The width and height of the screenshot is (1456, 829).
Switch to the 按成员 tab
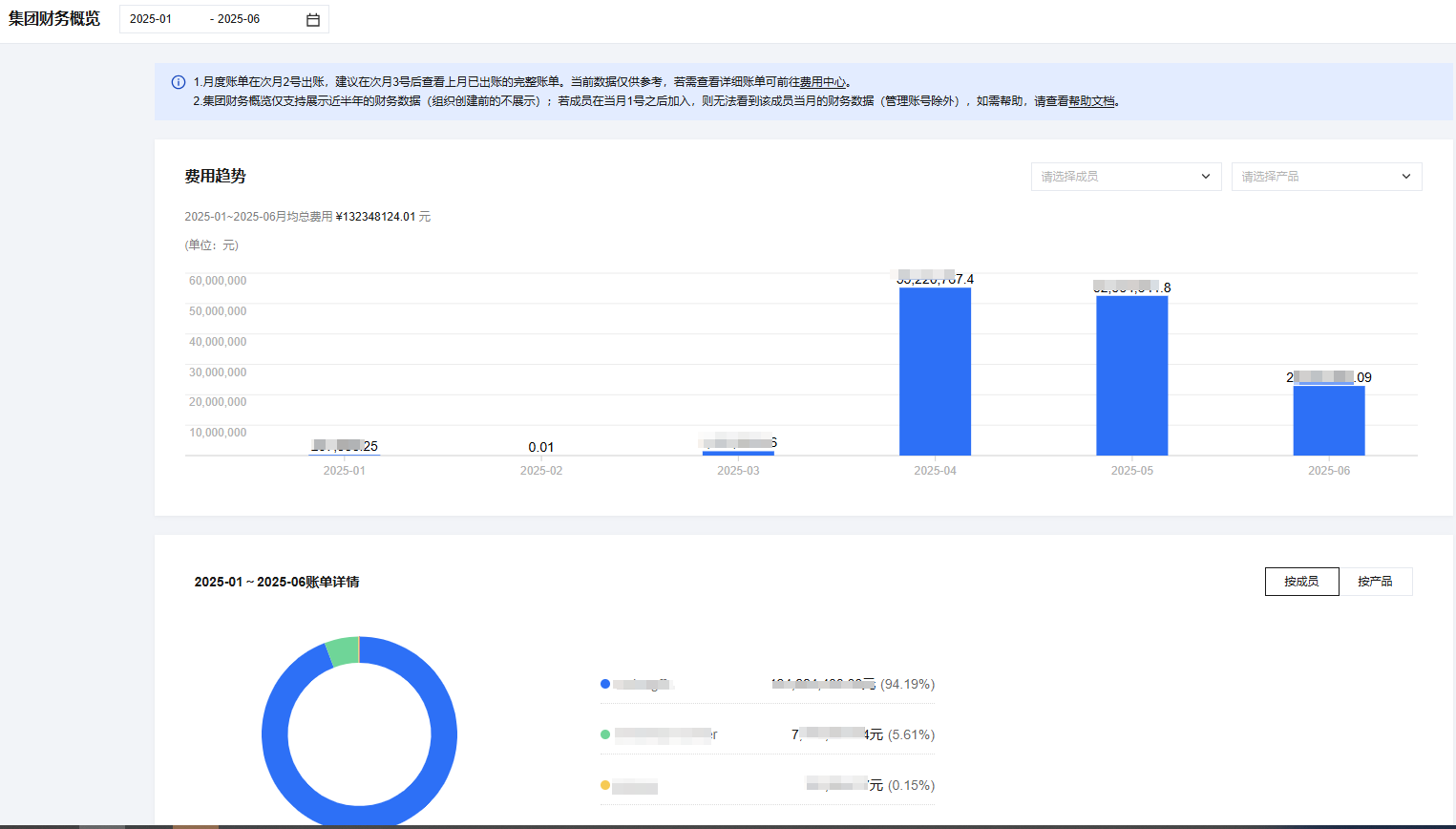(1301, 582)
